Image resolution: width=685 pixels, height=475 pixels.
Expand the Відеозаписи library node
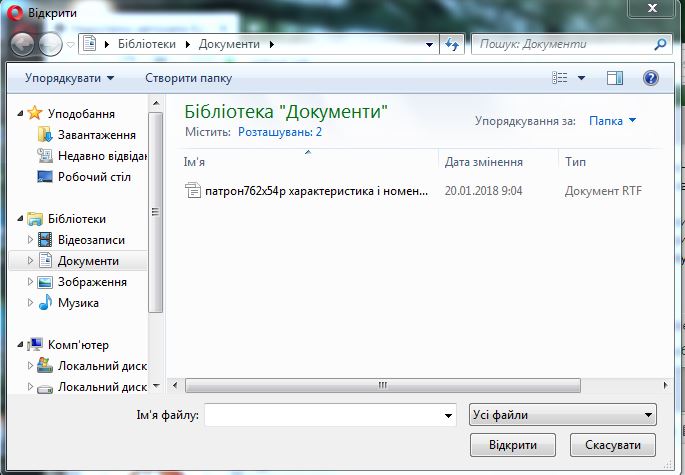point(30,239)
